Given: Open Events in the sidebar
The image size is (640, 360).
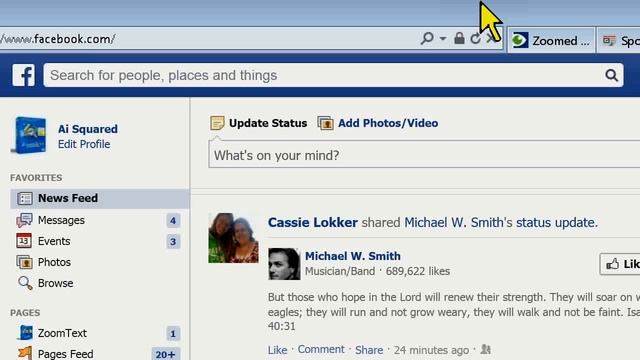Looking at the screenshot, I should click(54, 241).
